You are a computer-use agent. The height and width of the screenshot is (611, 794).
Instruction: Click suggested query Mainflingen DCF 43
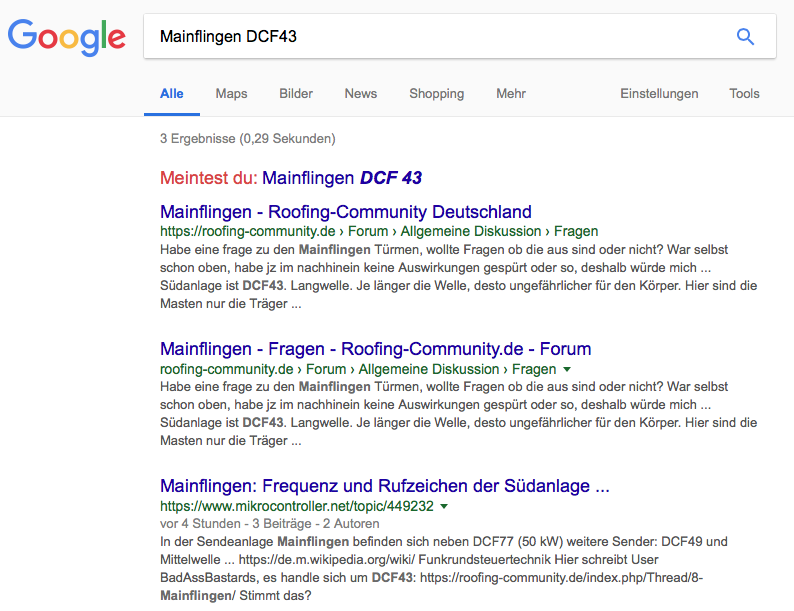[x=342, y=178]
